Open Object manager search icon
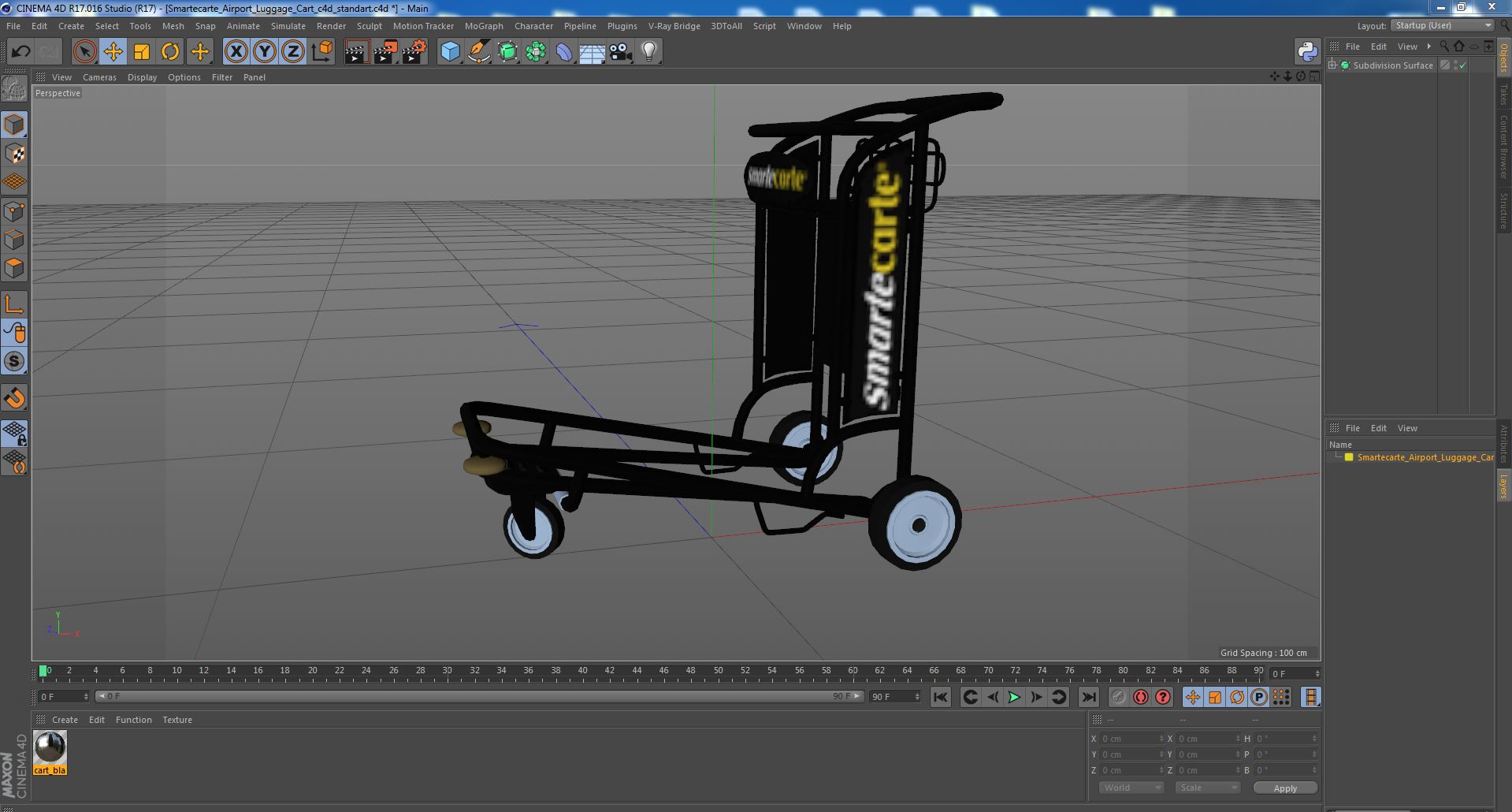This screenshot has height=812, width=1512. [1443, 47]
